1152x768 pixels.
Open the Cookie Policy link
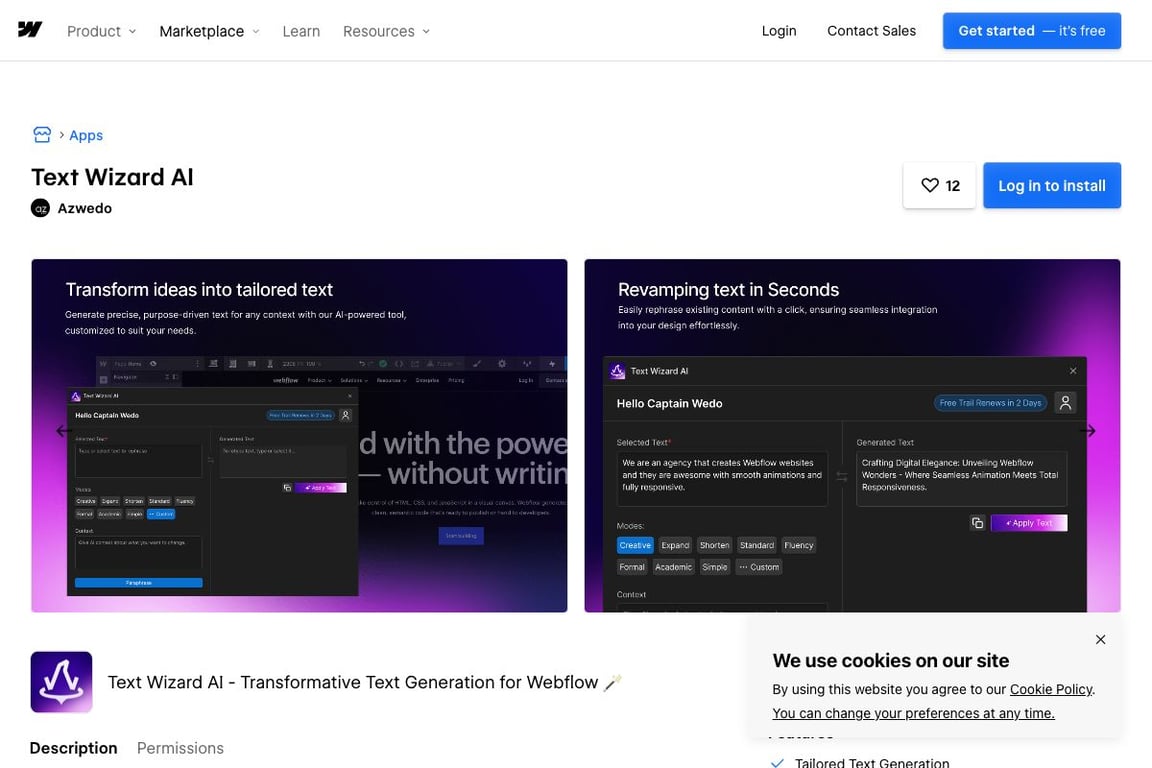(x=1051, y=689)
